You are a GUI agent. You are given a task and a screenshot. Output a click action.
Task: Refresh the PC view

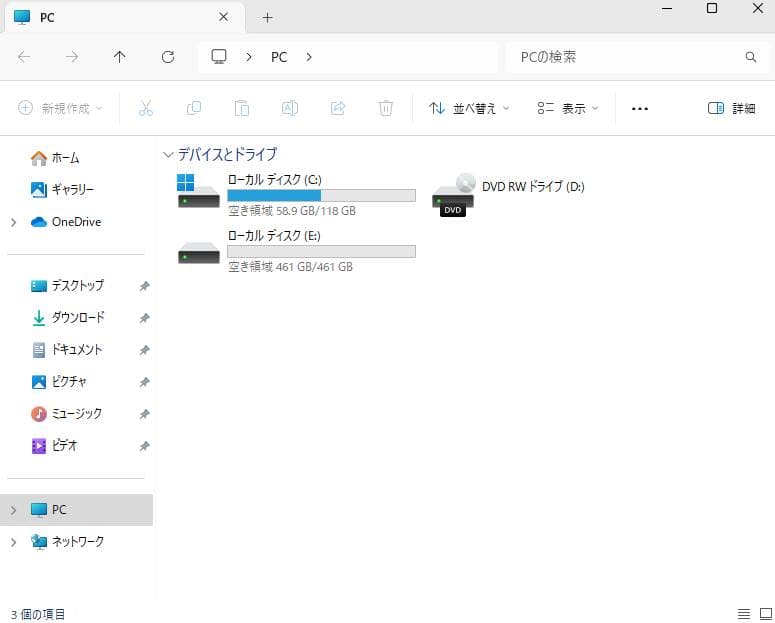(x=168, y=57)
